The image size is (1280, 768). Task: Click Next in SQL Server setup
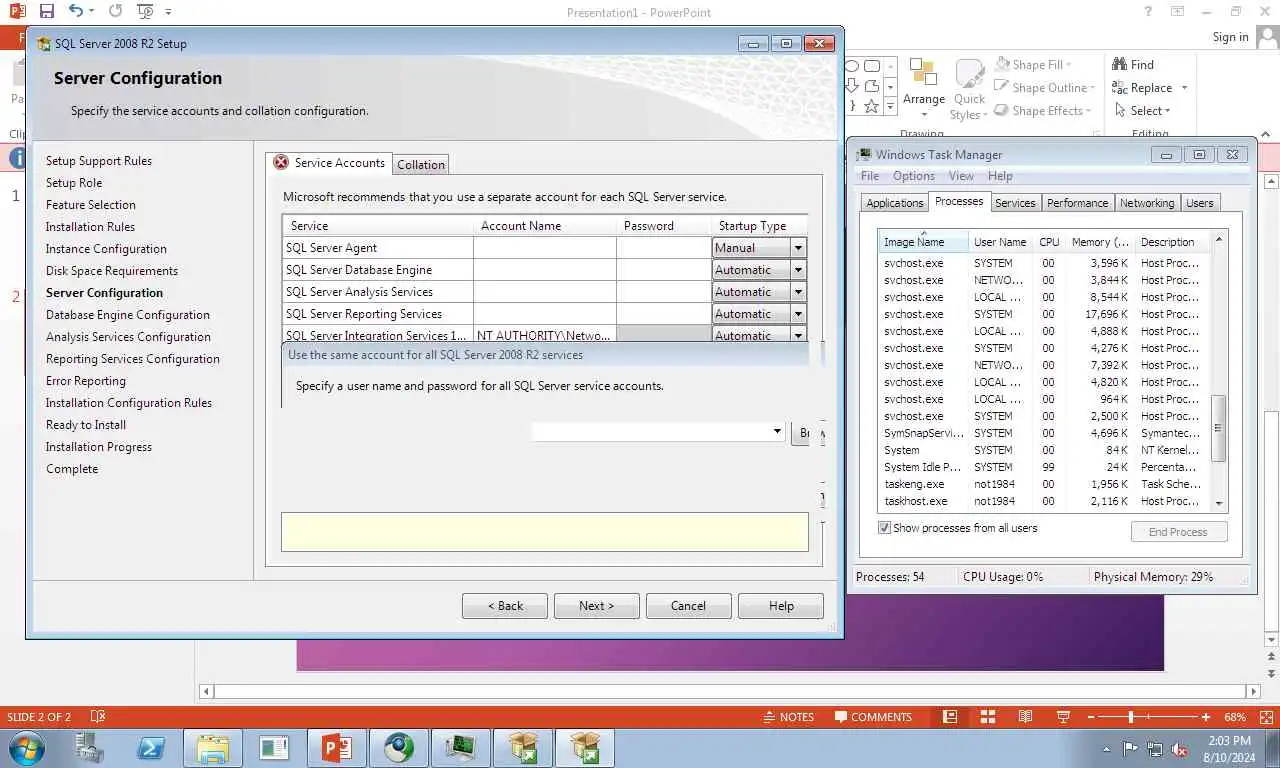pyautogui.click(x=597, y=606)
